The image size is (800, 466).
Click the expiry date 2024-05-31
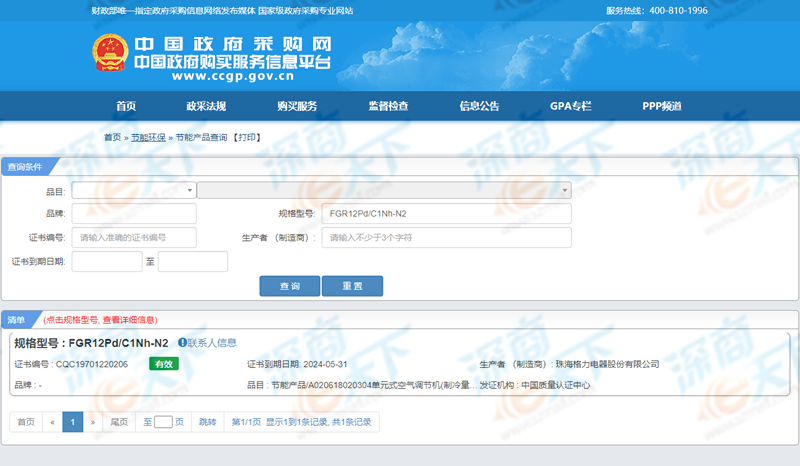click(x=325, y=364)
